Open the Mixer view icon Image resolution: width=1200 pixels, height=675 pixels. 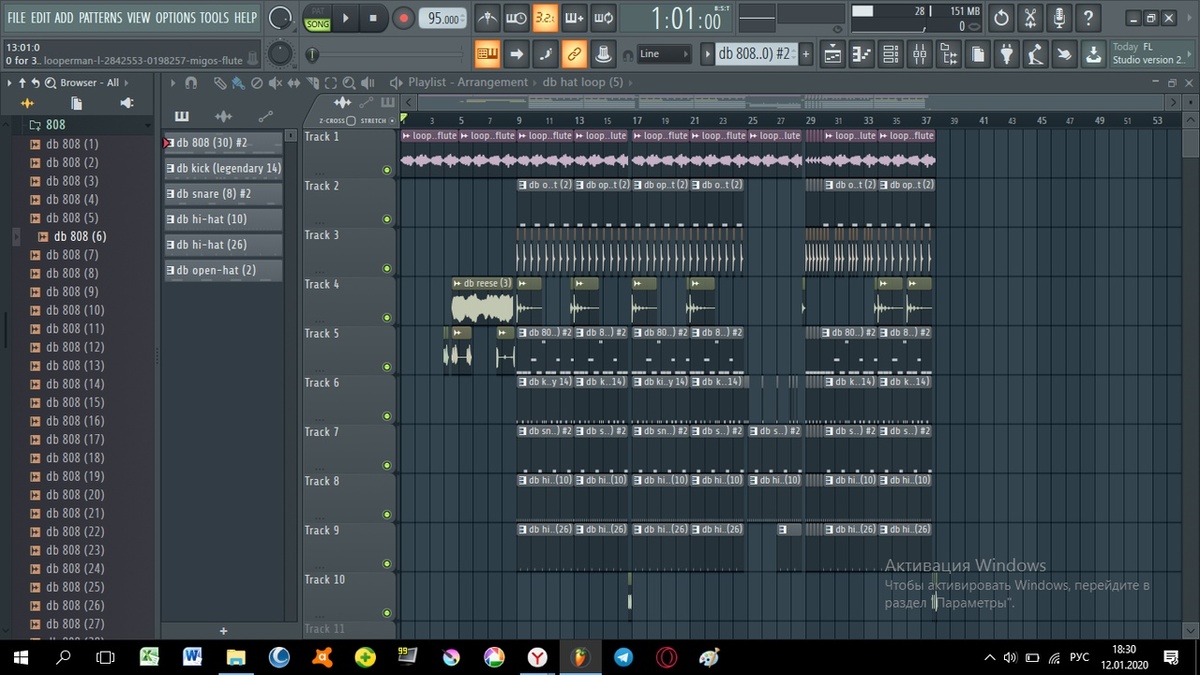click(920, 54)
